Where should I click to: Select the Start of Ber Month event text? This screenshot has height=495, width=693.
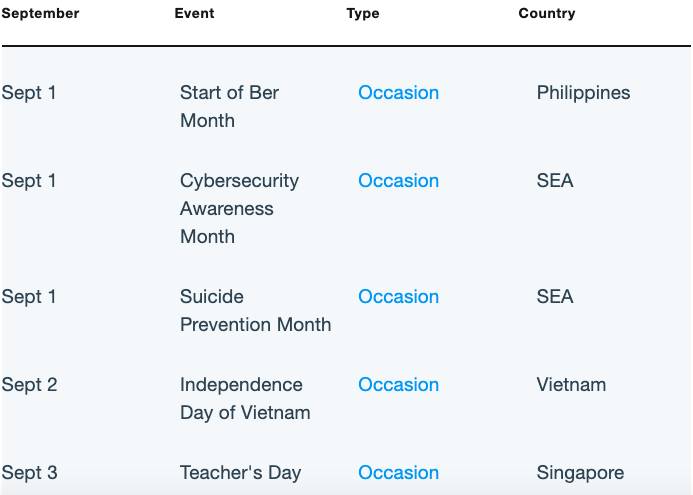click(x=229, y=107)
